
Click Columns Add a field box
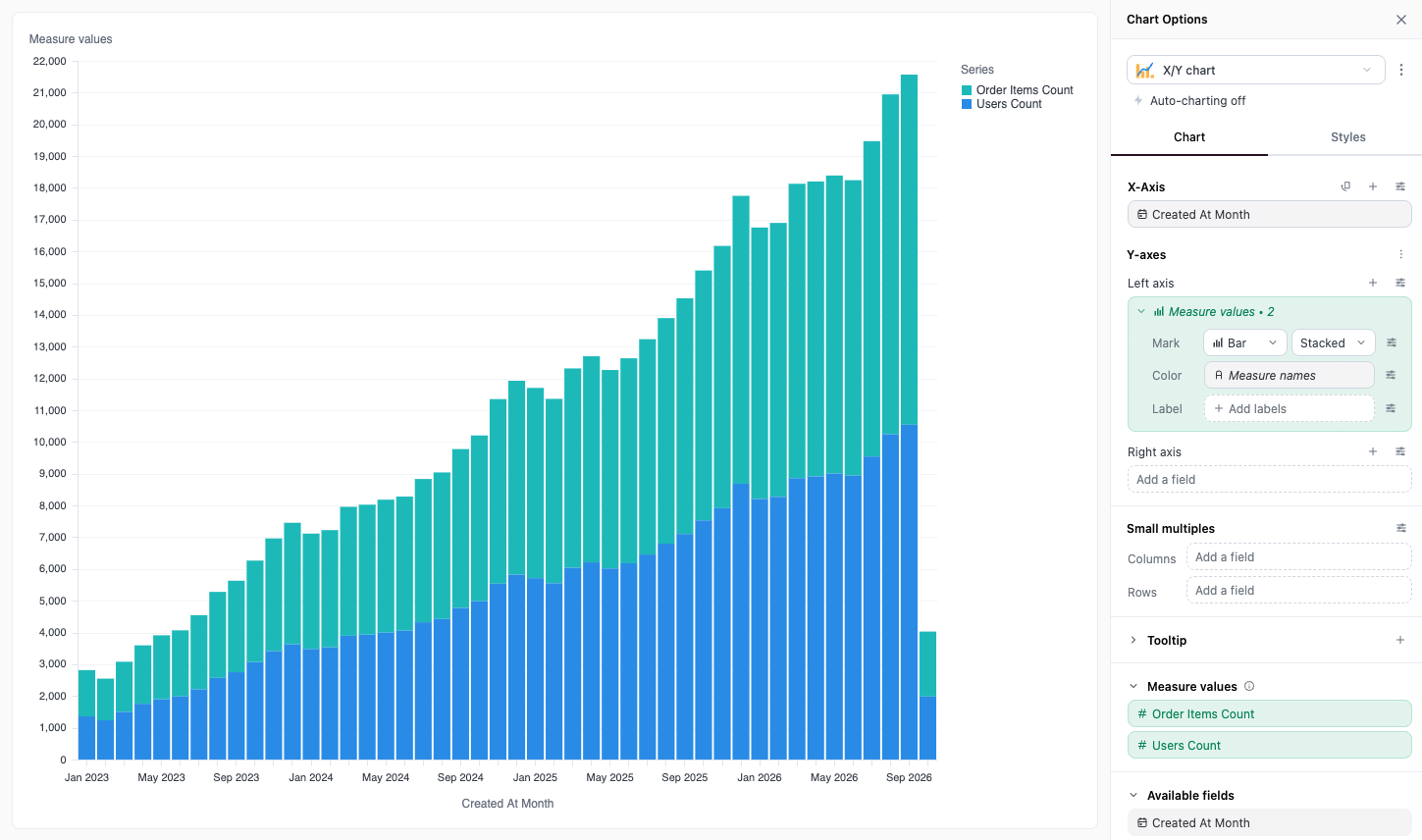point(1298,556)
